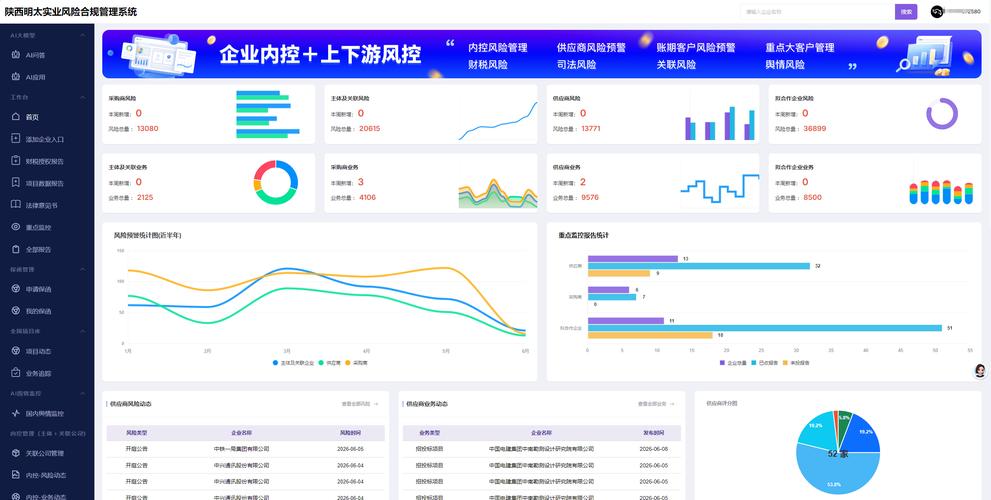
Task: Open AI应用 robot icon in sidebar
Action: (16, 77)
